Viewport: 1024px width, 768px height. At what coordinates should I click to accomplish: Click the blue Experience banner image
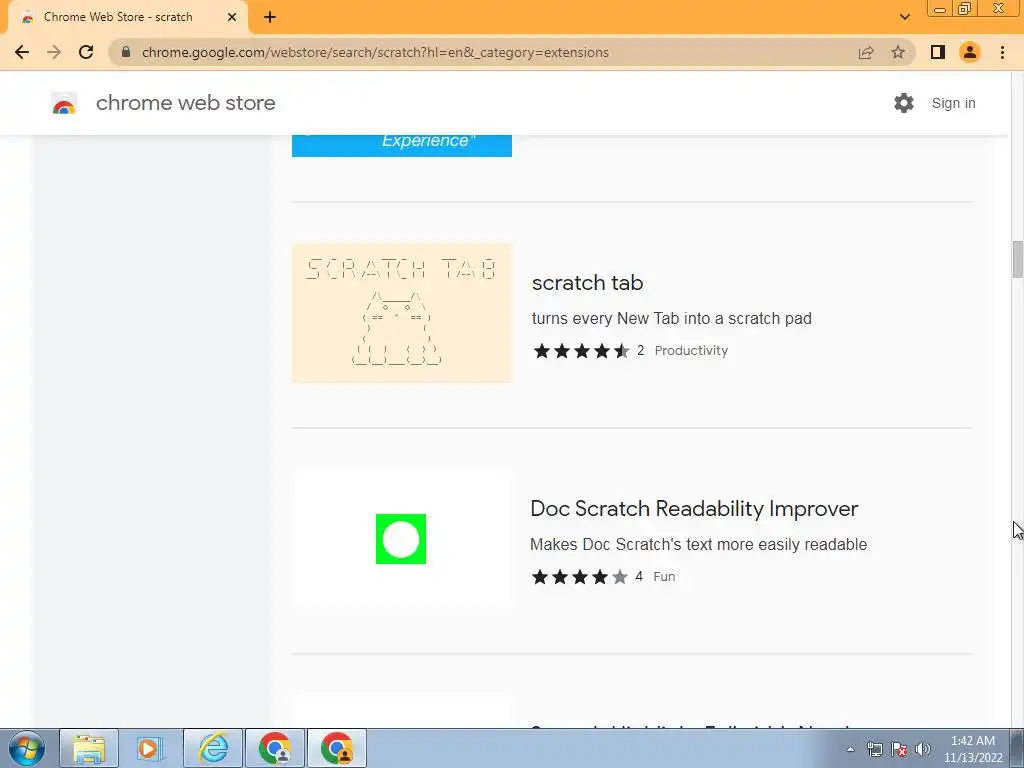click(402, 145)
